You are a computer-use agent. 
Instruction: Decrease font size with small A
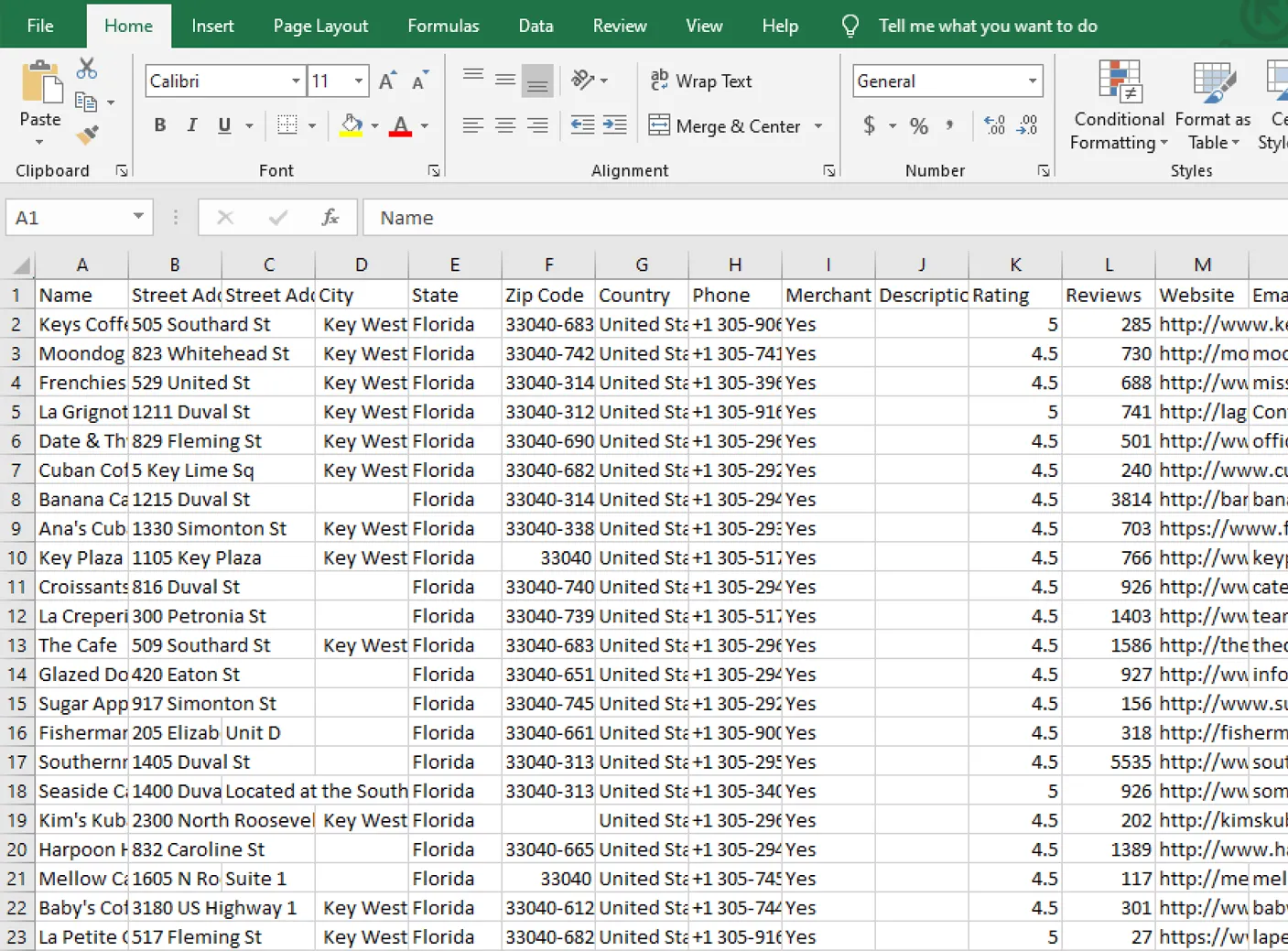point(419,81)
